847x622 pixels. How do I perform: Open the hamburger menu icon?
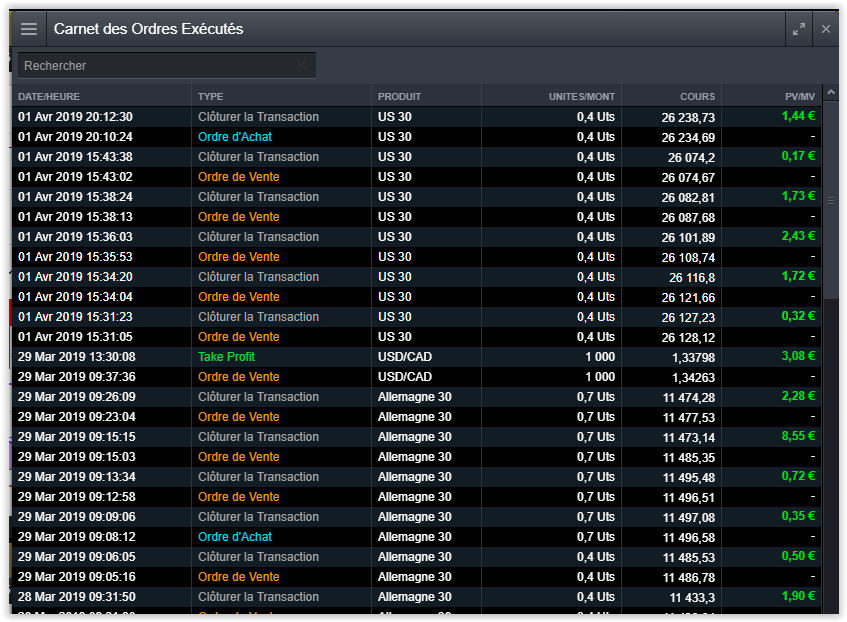[x=29, y=29]
